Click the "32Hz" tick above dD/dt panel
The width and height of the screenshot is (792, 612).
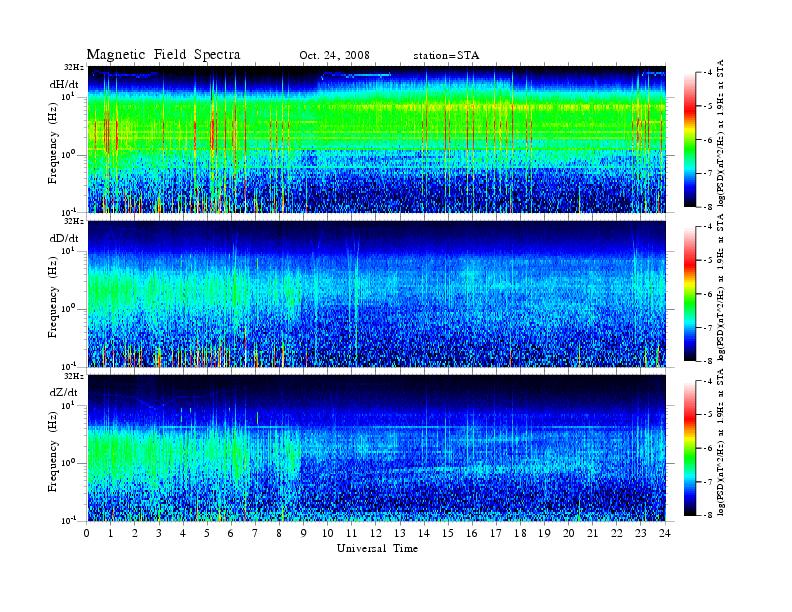(74, 221)
